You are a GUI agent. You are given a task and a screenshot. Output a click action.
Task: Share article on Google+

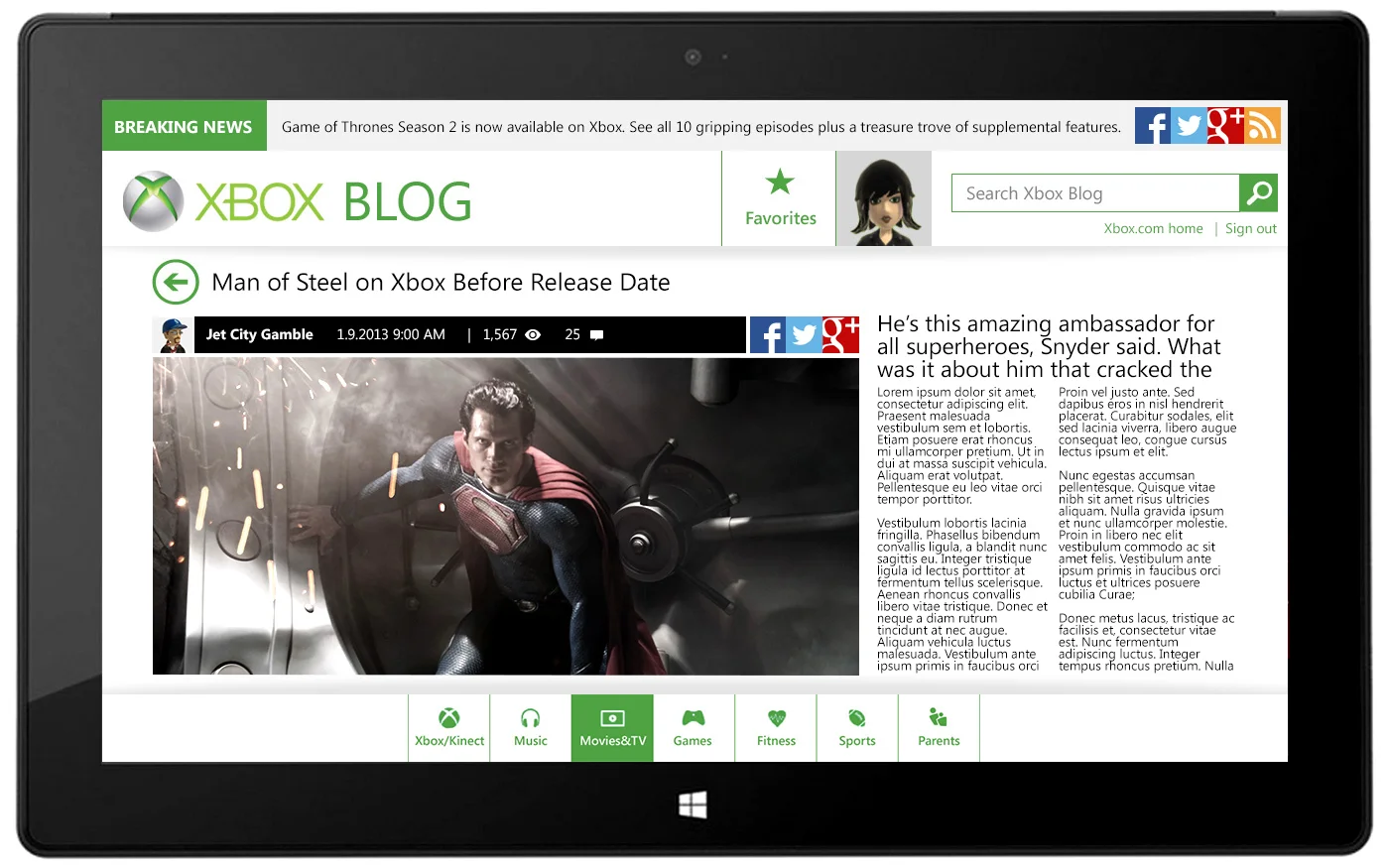(840, 335)
